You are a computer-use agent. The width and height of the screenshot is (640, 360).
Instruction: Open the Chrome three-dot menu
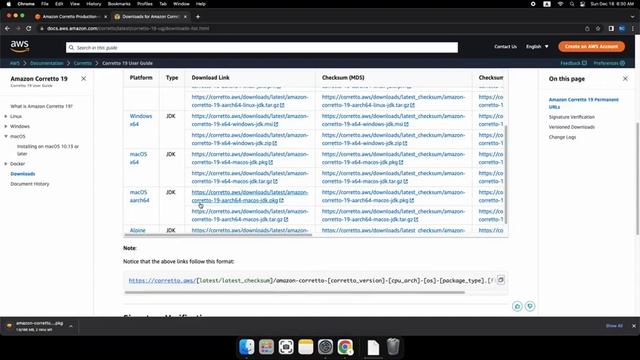click(x=633, y=29)
